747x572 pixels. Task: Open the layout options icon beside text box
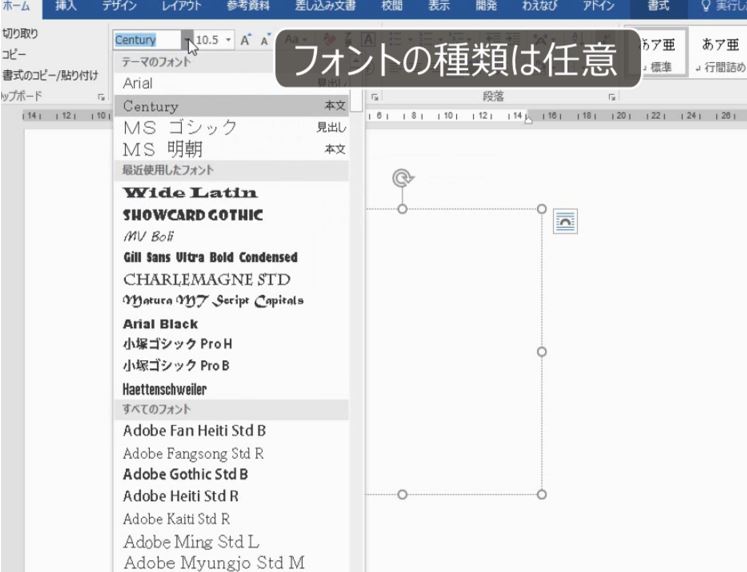pos(565,221)
